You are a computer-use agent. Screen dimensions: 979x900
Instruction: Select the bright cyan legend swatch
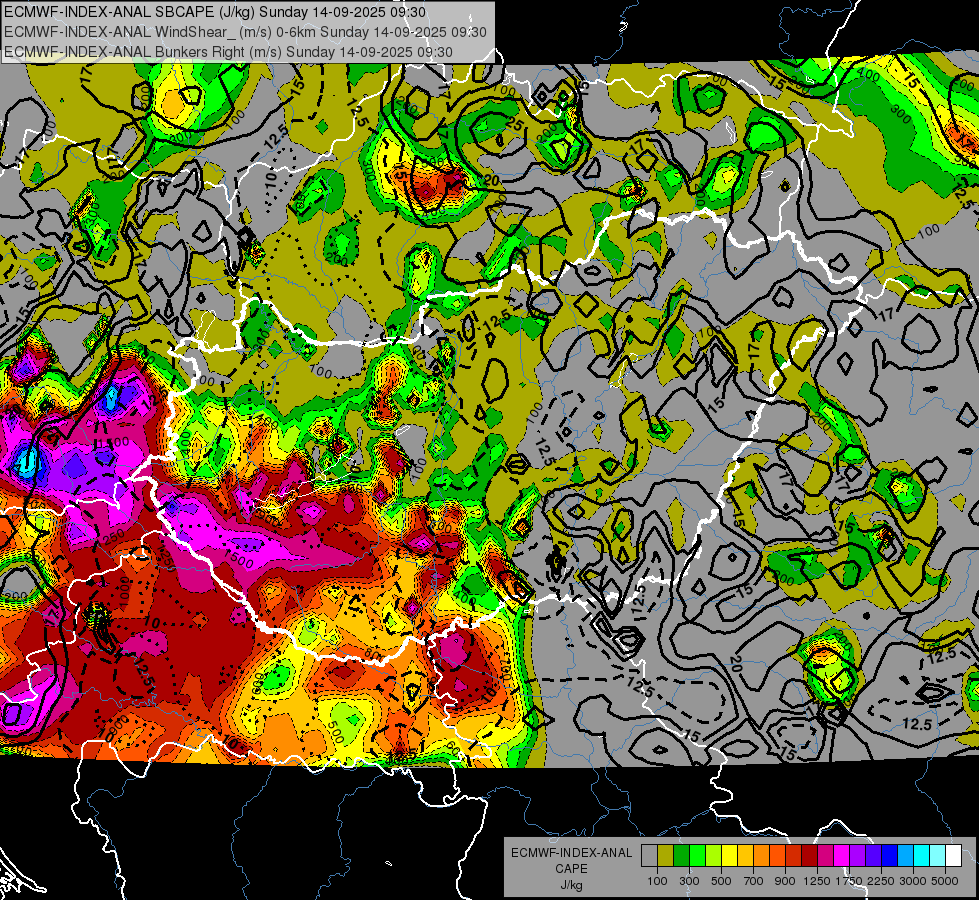click(x=921, y=856)
